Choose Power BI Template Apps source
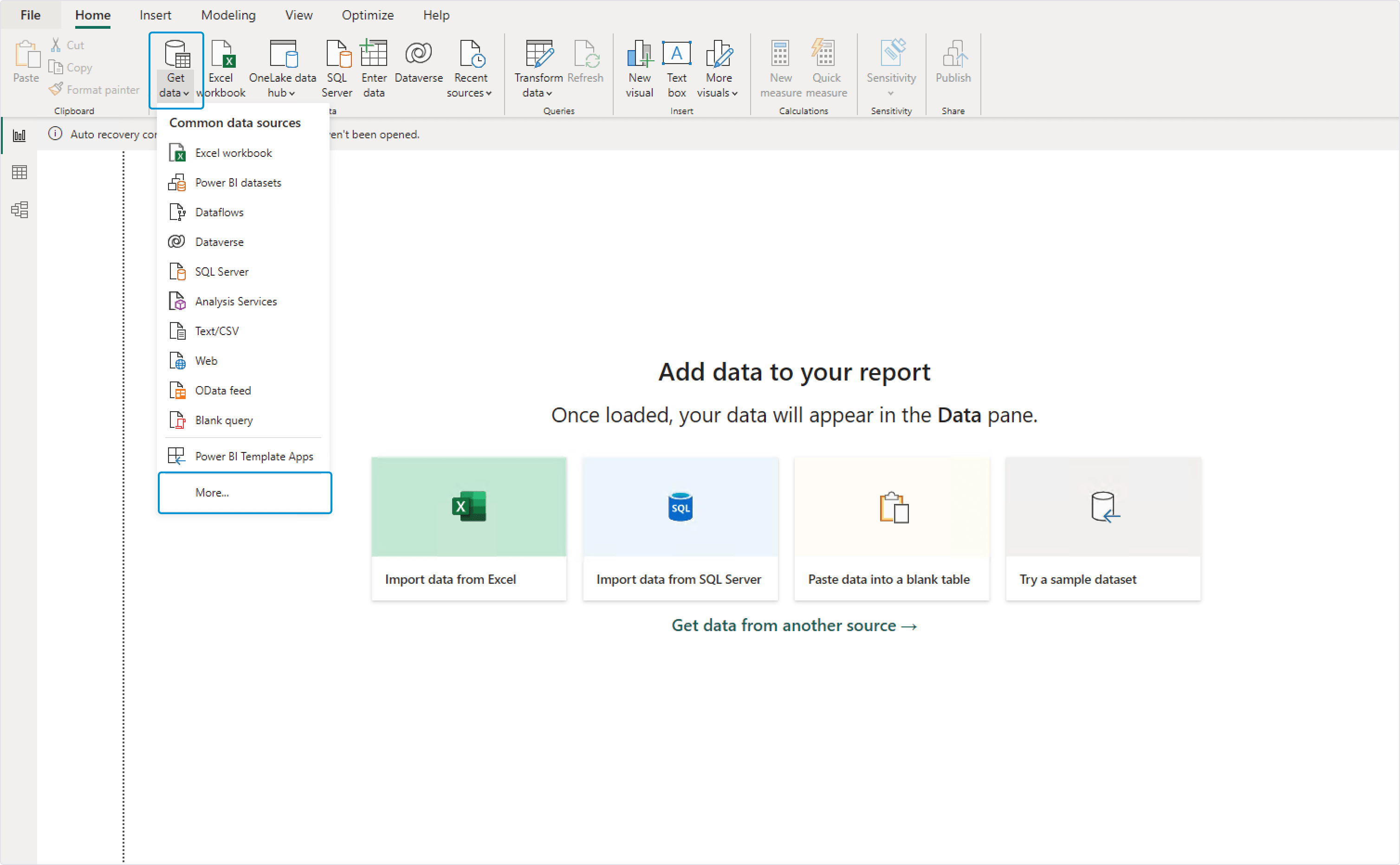This screenshot has height=865, width=1400. coord(254,456)
